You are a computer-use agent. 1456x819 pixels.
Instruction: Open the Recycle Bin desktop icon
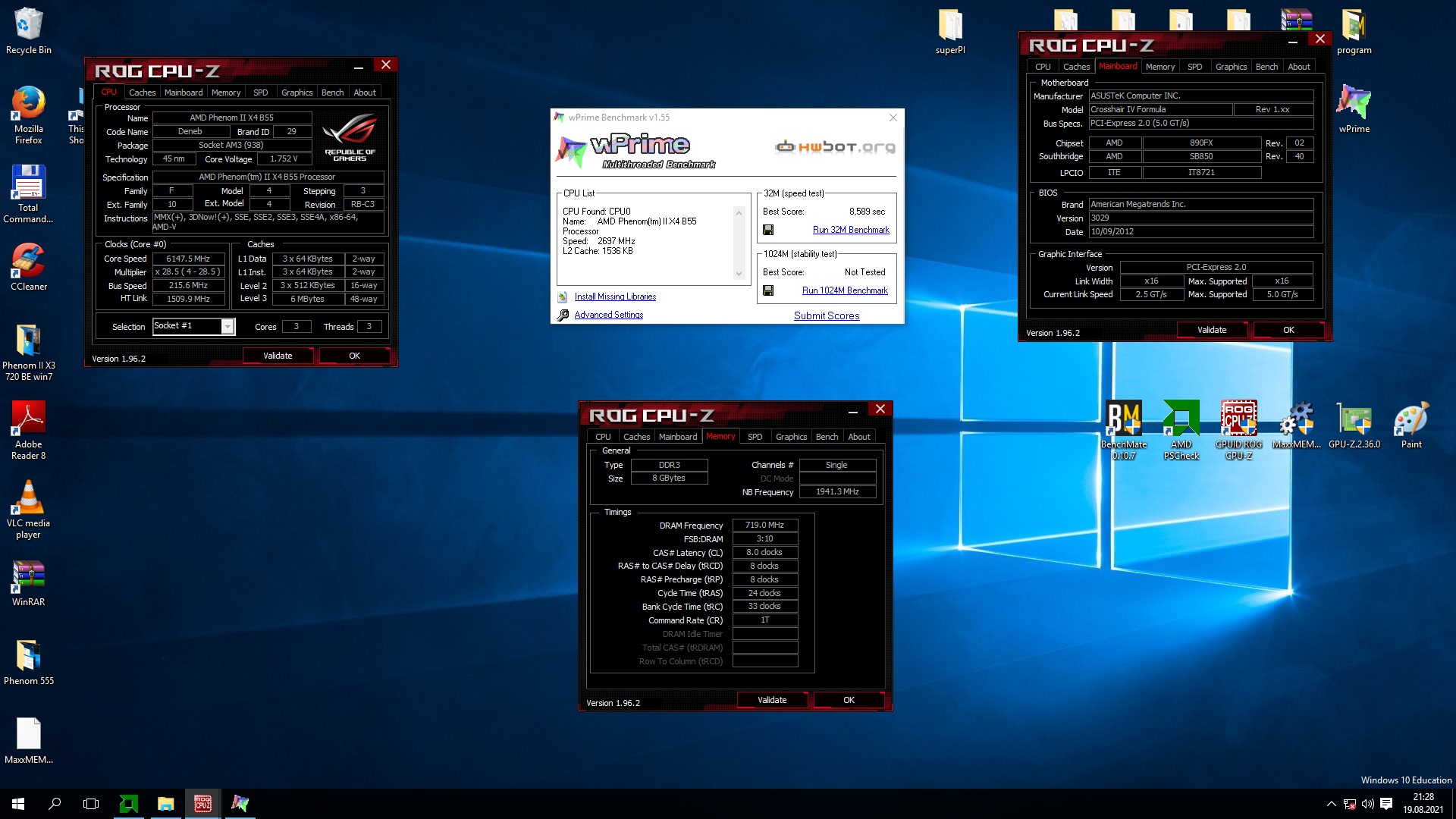point(29,32)
